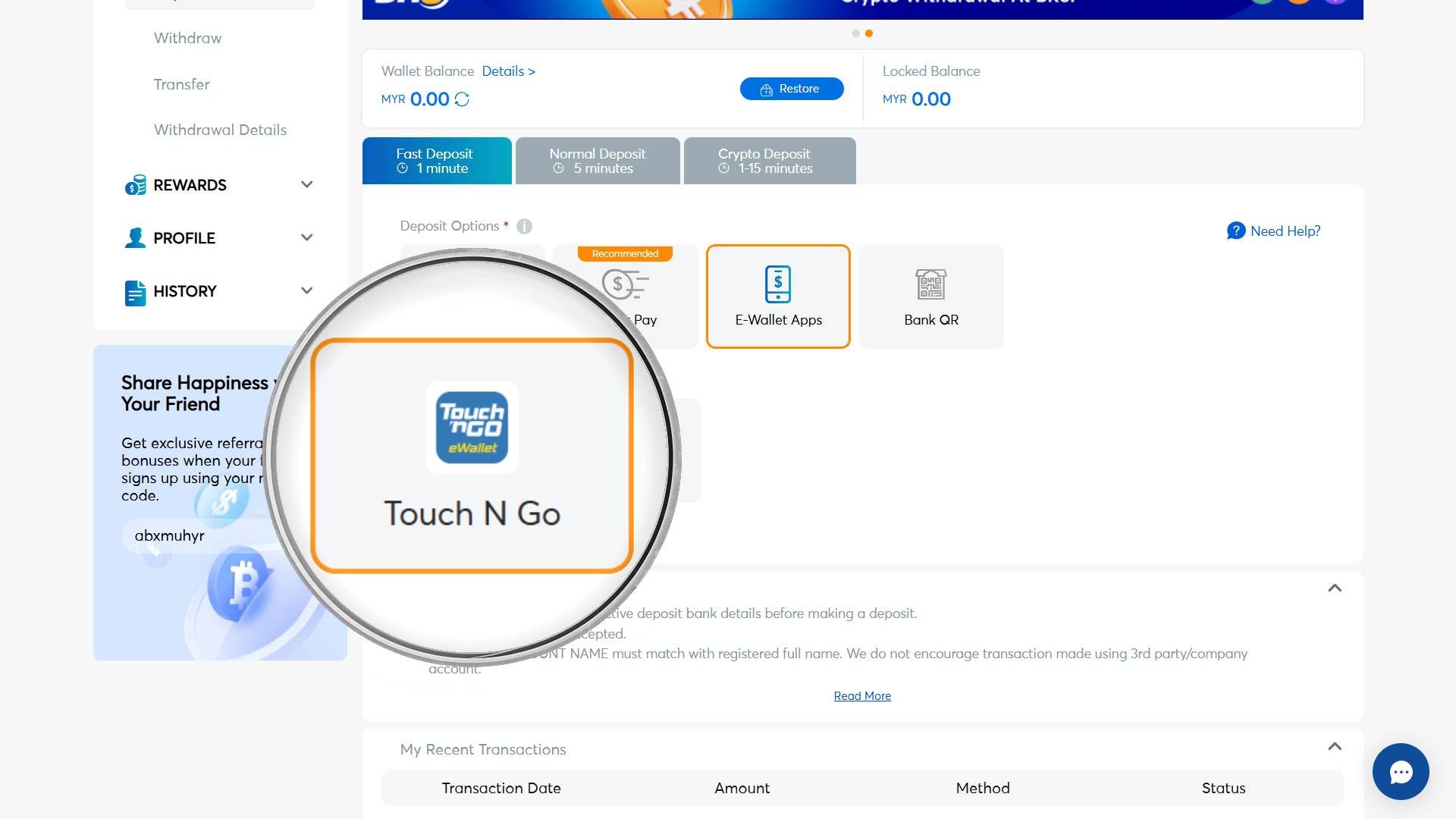The height and width of the screenshot is (819, 1456).
Task: Switch to the Crypto Deposit tab
Action: pos(770,161)
